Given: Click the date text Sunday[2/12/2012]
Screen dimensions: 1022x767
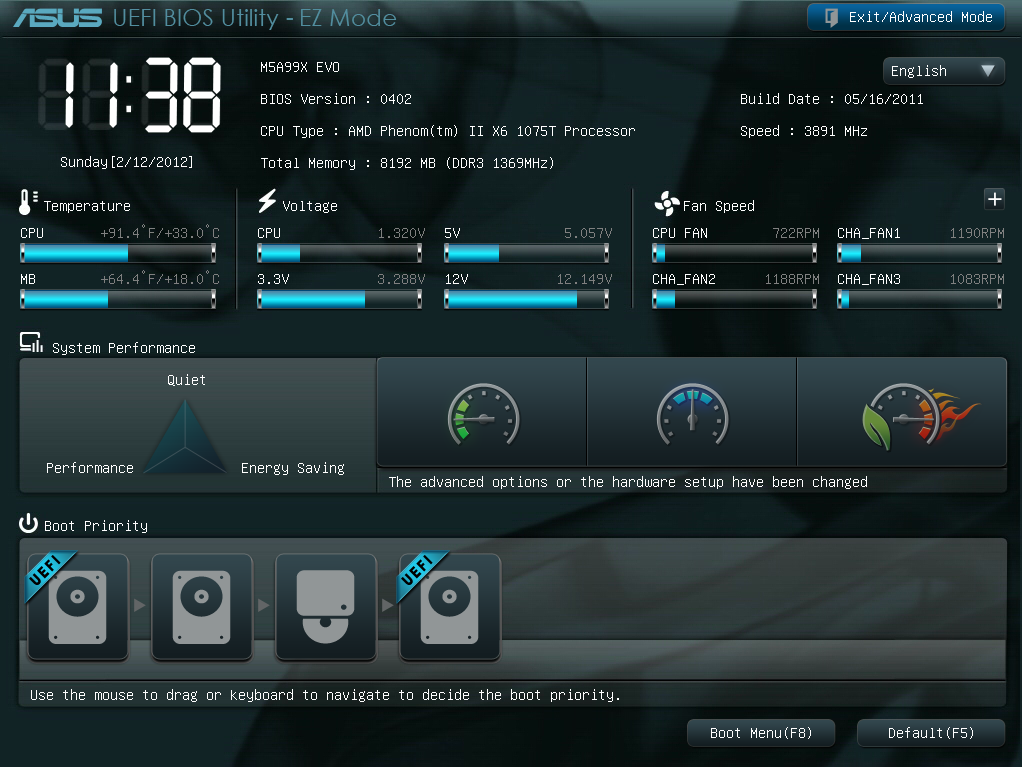Looking at the screenshot, I should click(126, 162).
